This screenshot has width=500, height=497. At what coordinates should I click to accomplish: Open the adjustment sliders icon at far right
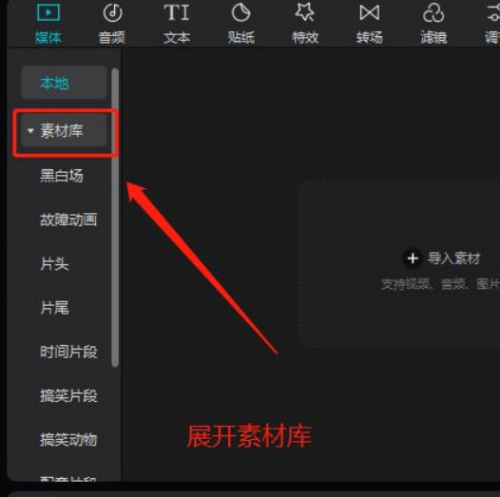[x=493, y=13]
